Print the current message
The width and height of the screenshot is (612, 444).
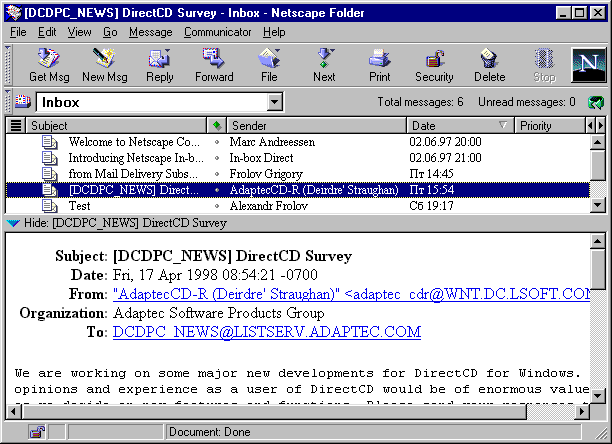(379, 59)
